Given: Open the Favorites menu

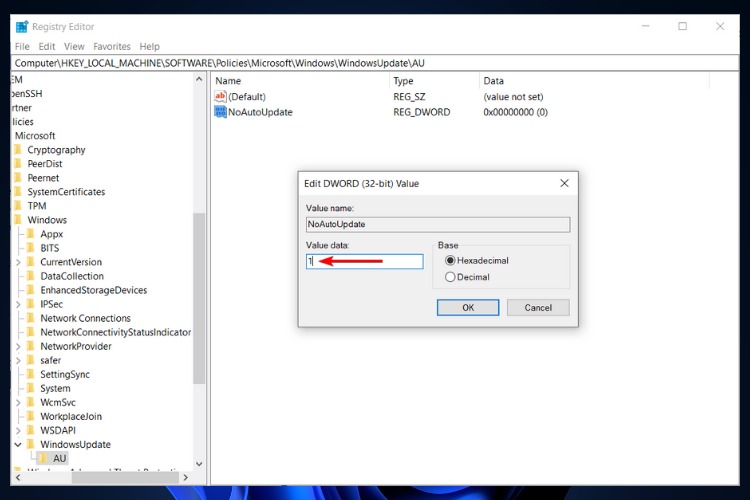Looking at the screenshot, I should point(112,46).
